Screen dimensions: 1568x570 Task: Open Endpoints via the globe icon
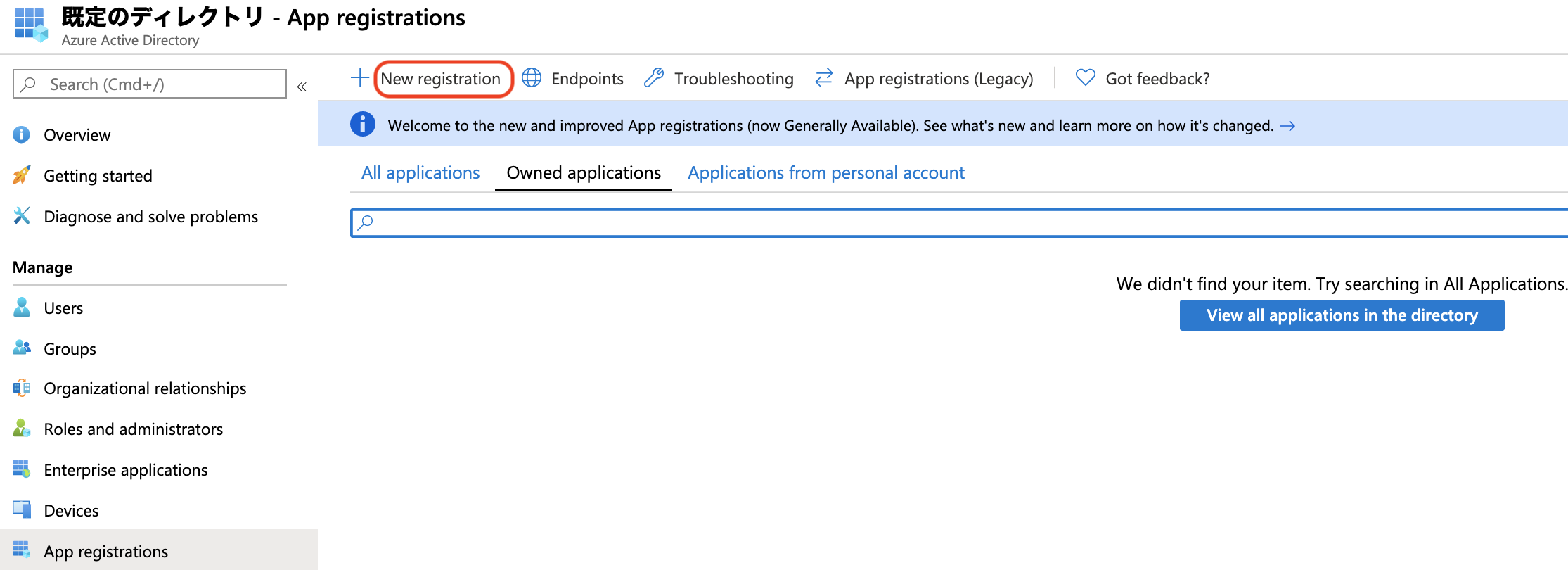[x=532, y=78]
